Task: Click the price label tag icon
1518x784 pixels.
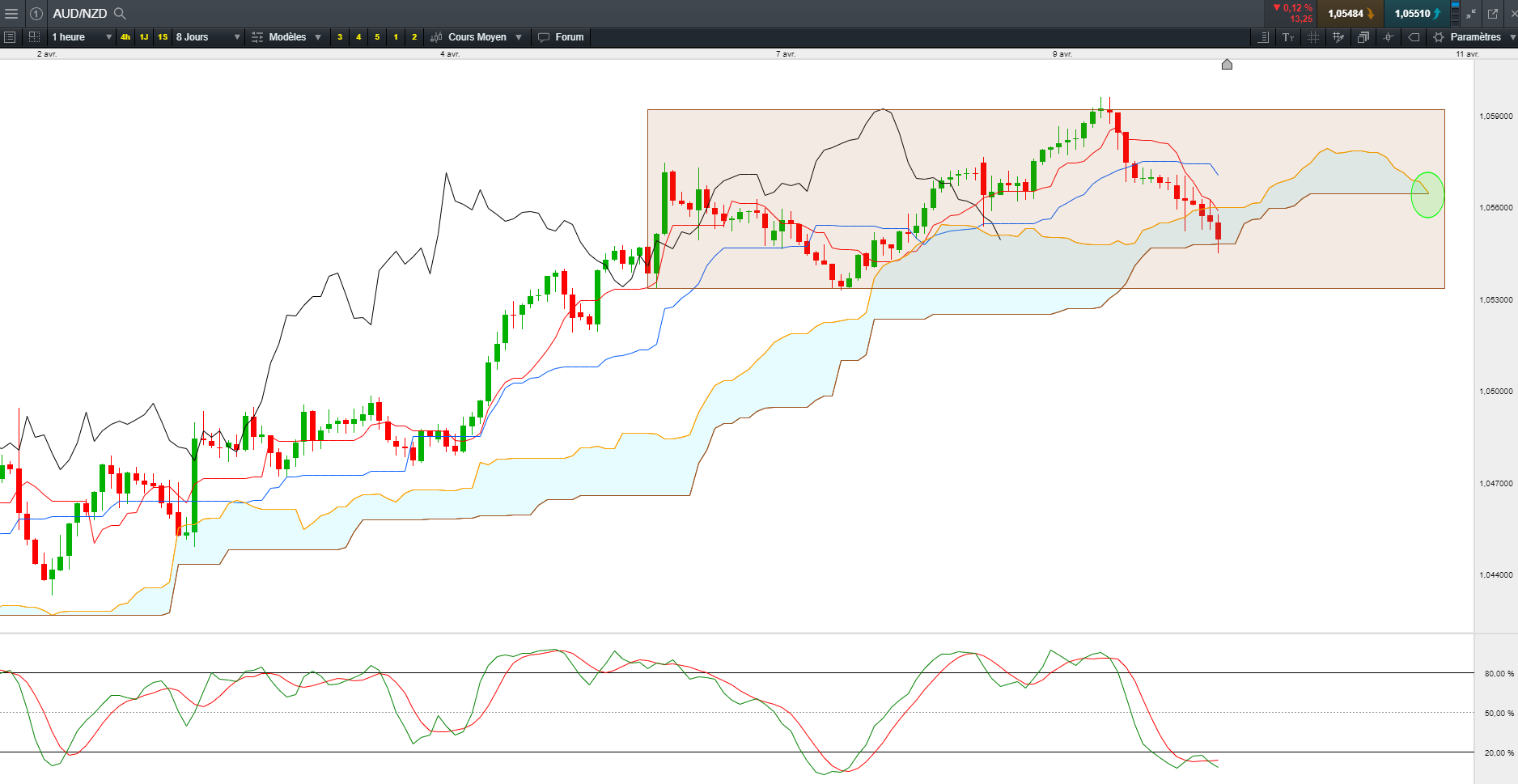Action: coord(1414,37)
